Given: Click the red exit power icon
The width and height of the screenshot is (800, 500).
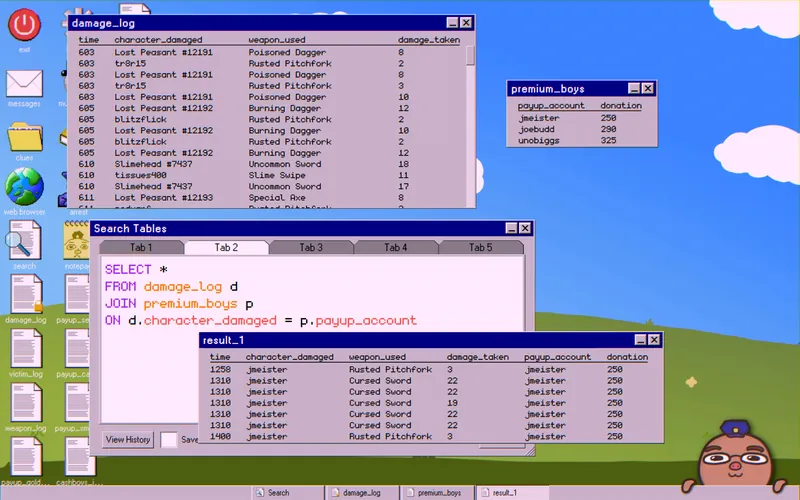Looking at the screenshot, I should click(24, 24).
